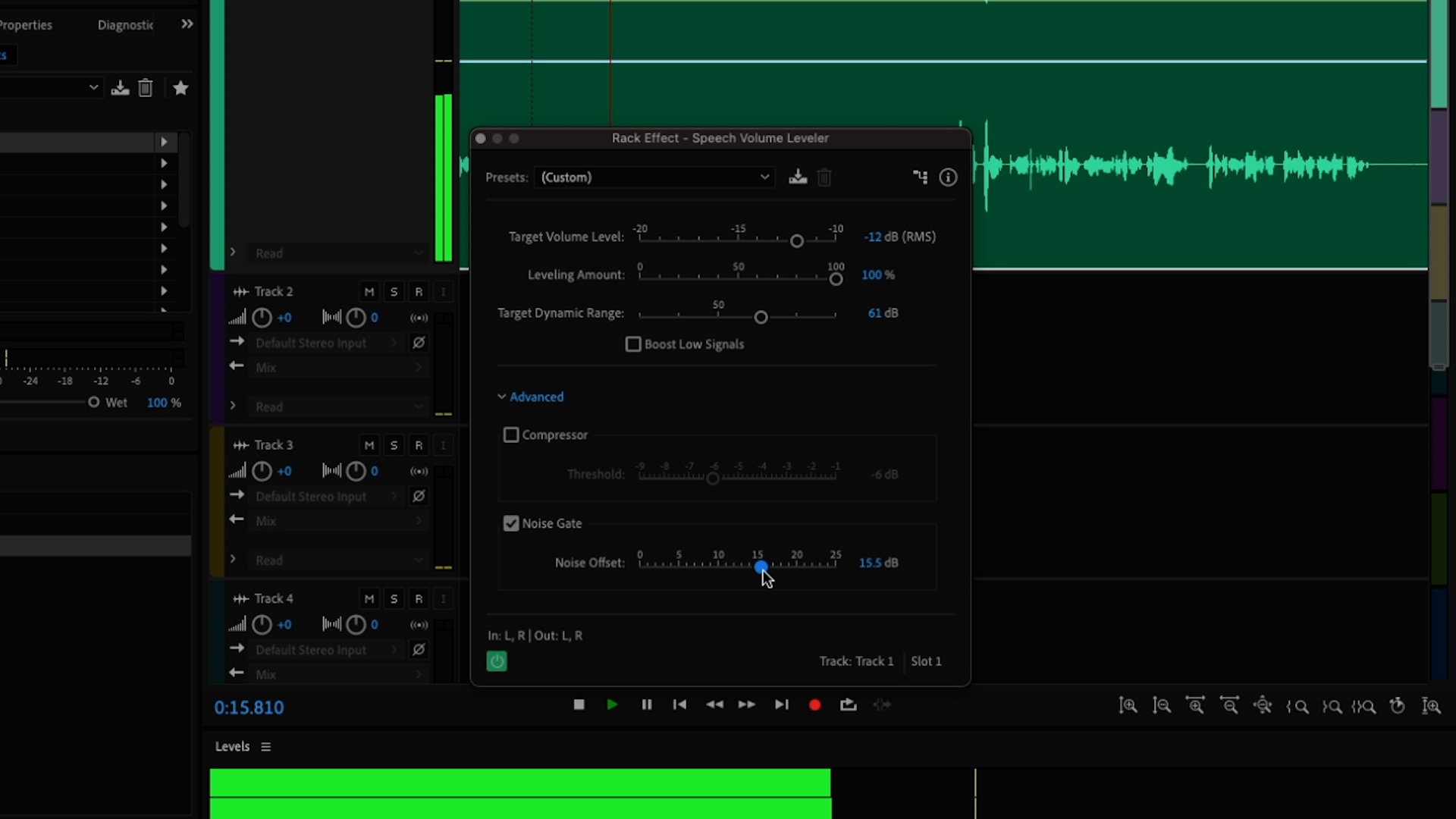Delete the selected preset with trash icon
This screenshot has width=1456, height=819.
824,177
